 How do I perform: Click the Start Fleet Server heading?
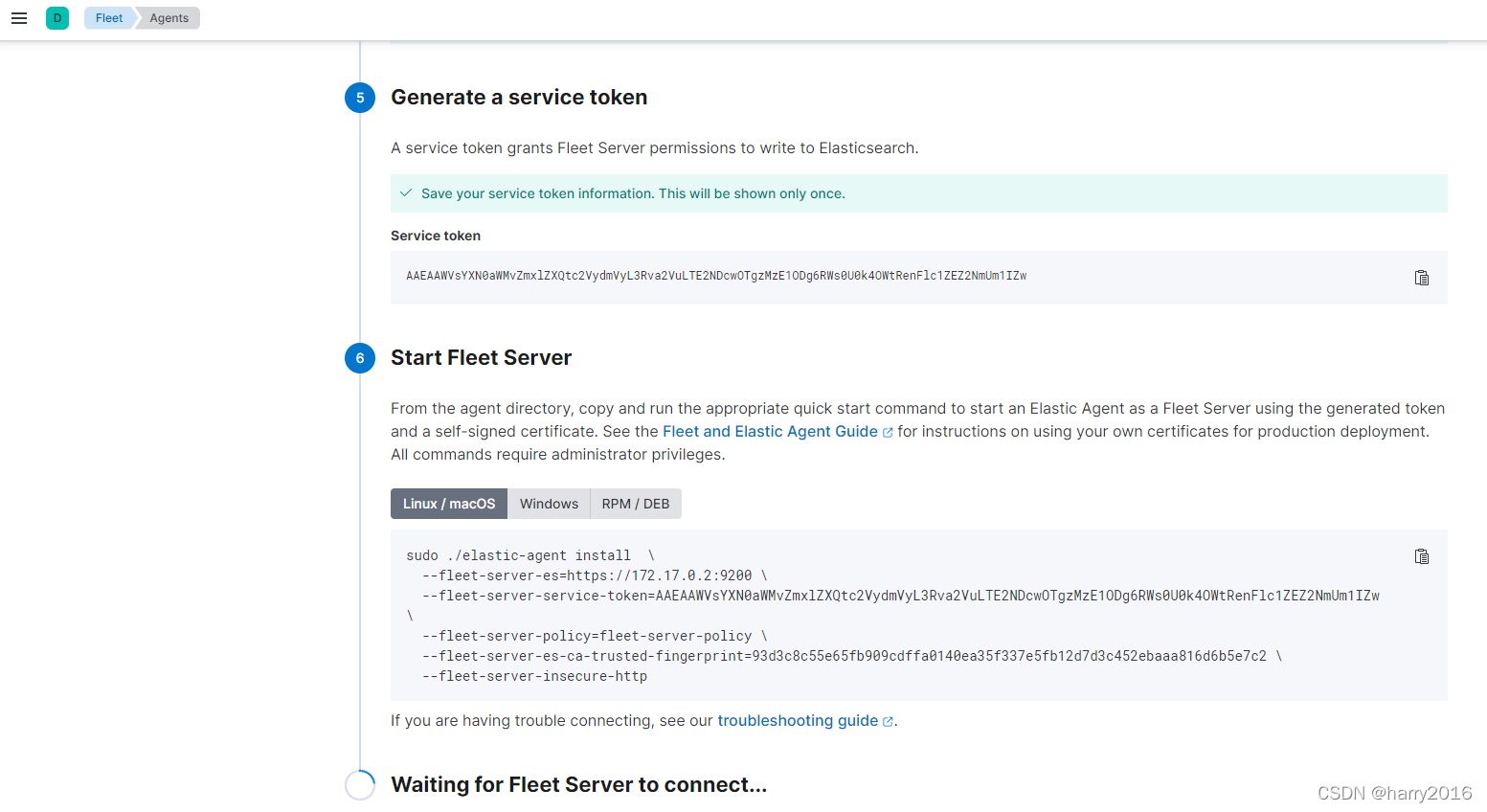(x=481, y=358)
